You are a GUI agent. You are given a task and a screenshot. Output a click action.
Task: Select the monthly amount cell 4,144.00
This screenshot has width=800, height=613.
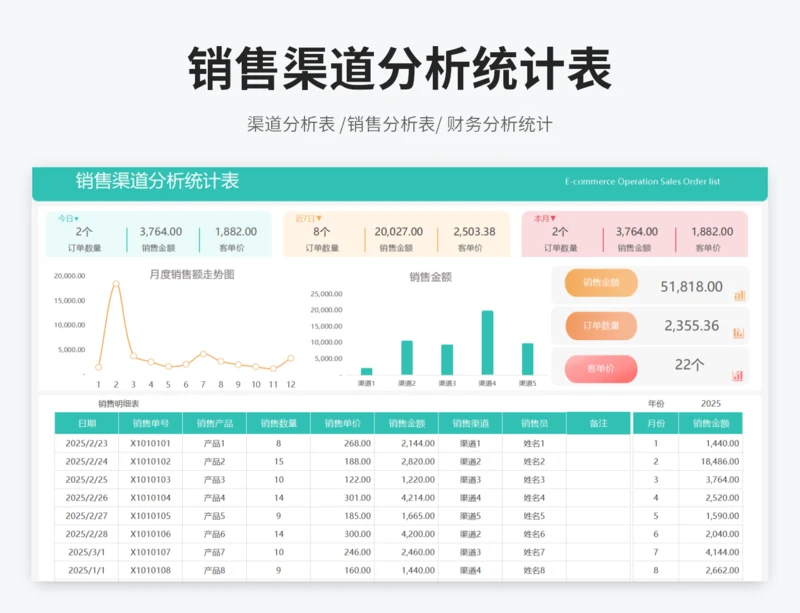pyautogui.click(x=711, y=552)
